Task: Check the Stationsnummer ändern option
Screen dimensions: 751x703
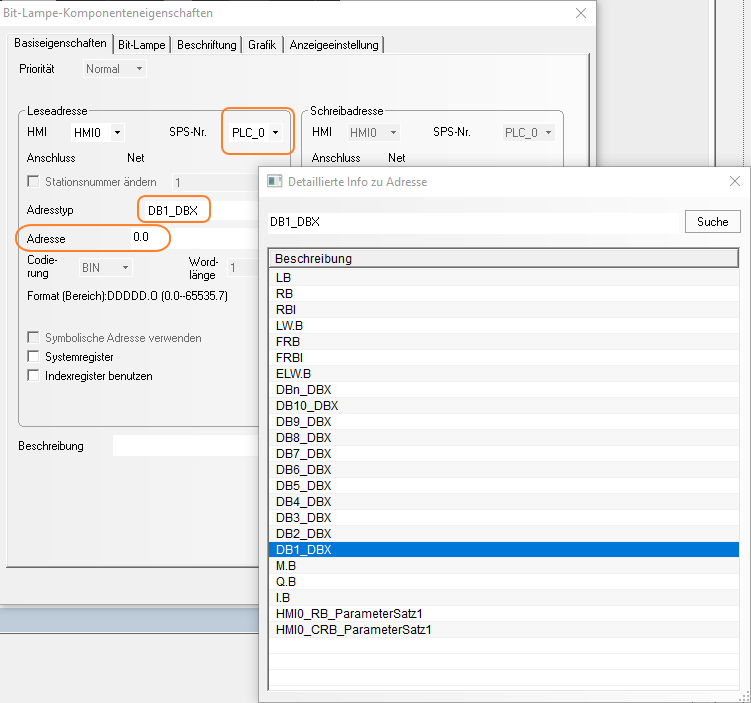Action: pos(34,182)
